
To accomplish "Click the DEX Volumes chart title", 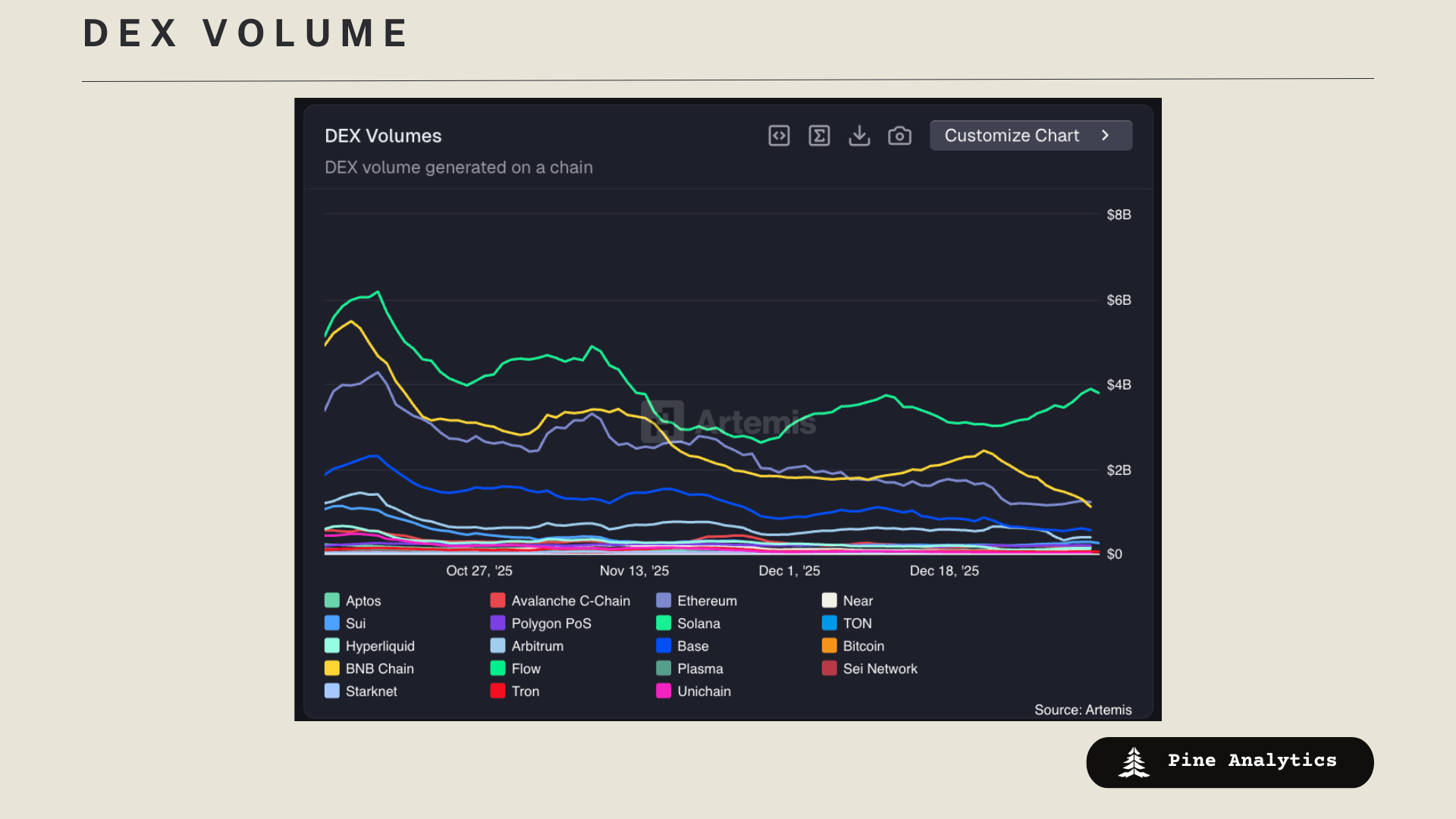I will (x=383, y=136).
